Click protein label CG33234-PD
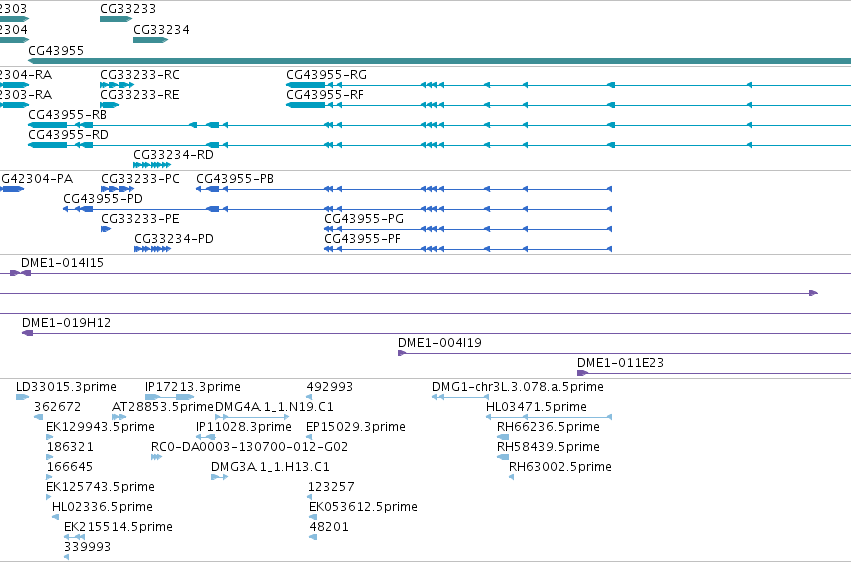 (174, 239)
